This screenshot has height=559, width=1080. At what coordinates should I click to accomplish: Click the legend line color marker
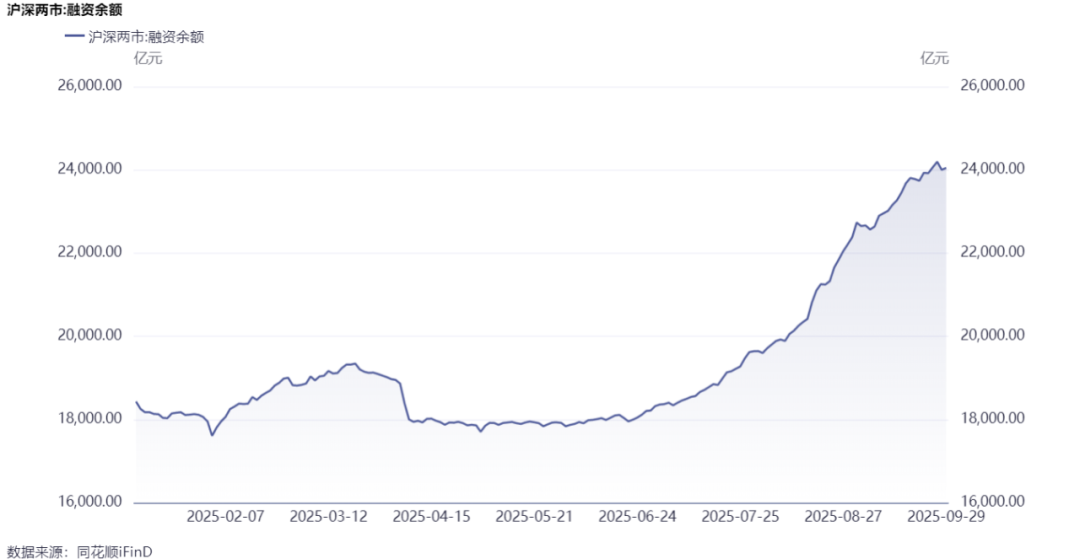74,37
